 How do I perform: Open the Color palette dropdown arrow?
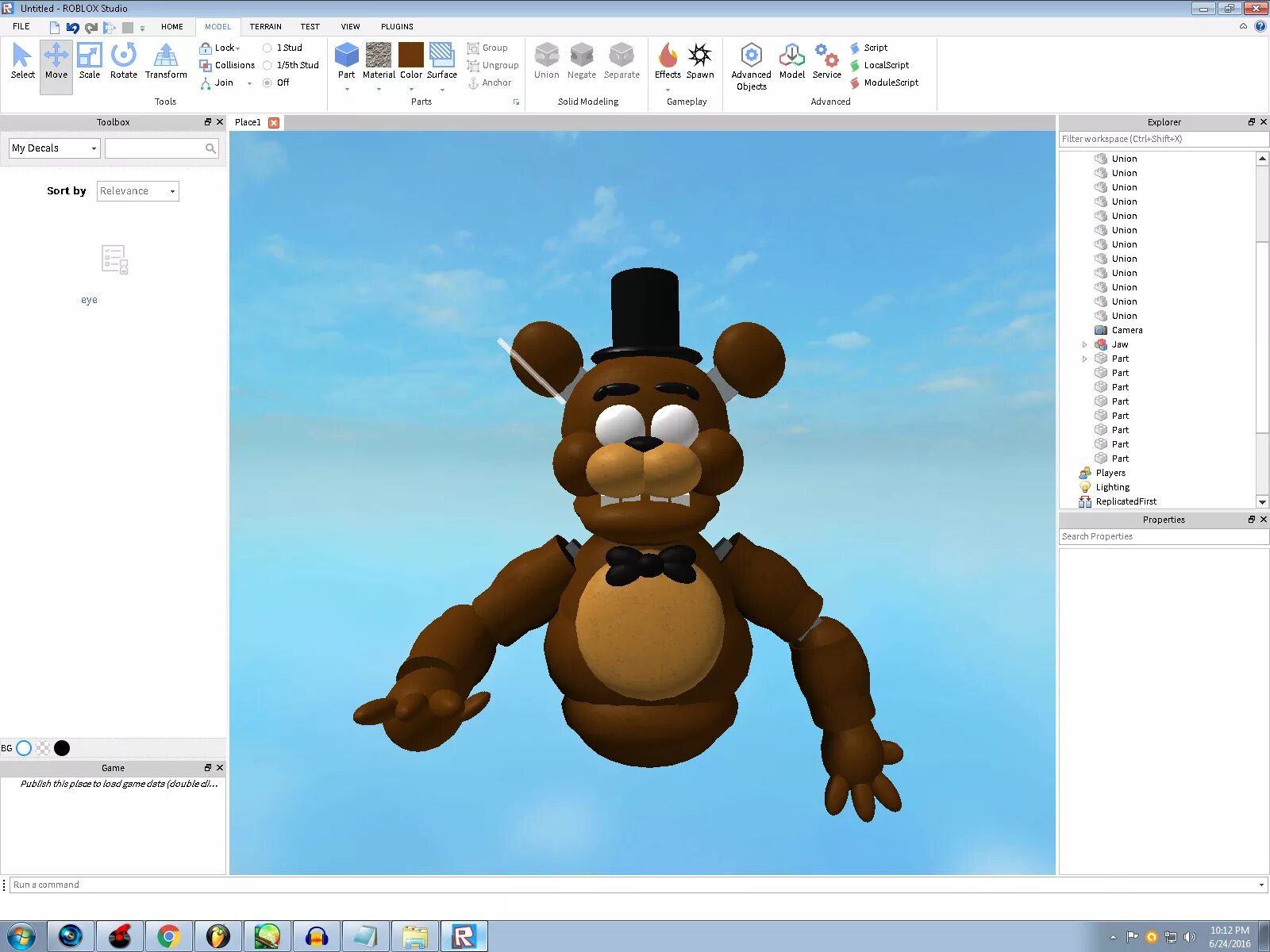click(411, 89)
